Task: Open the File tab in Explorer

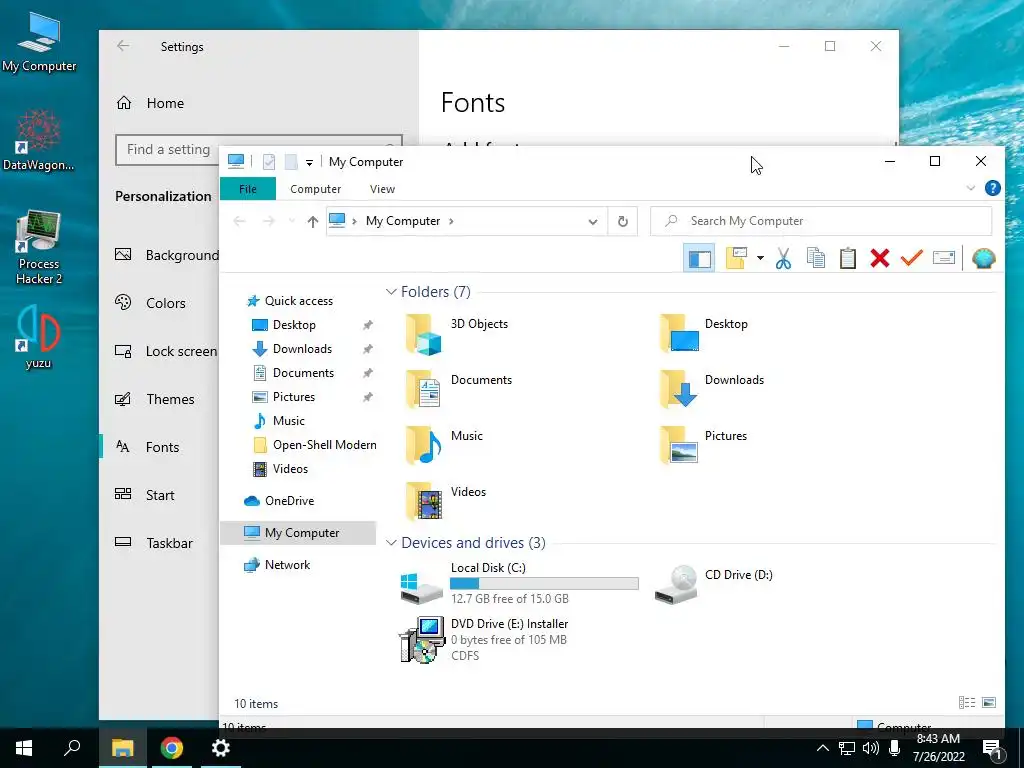Action: click(x=248, y=189)
